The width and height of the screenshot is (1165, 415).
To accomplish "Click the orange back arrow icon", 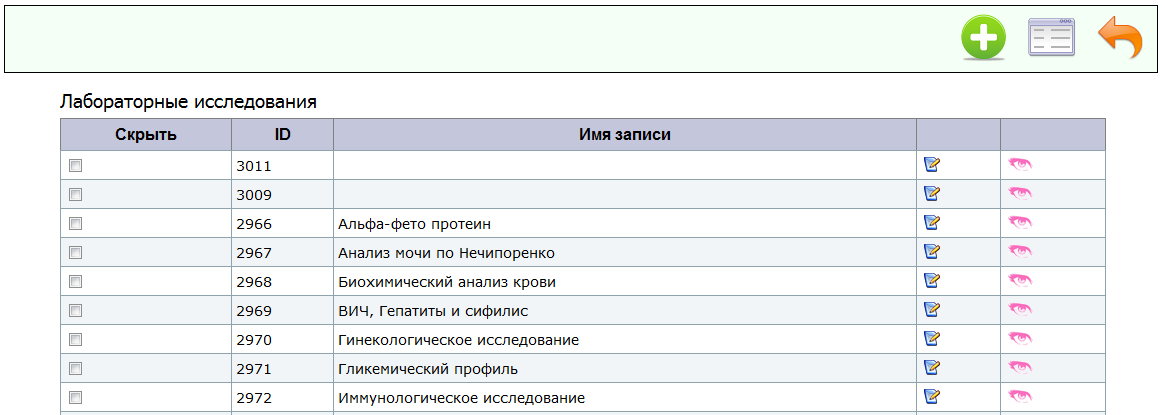I will coord(1120,39).
